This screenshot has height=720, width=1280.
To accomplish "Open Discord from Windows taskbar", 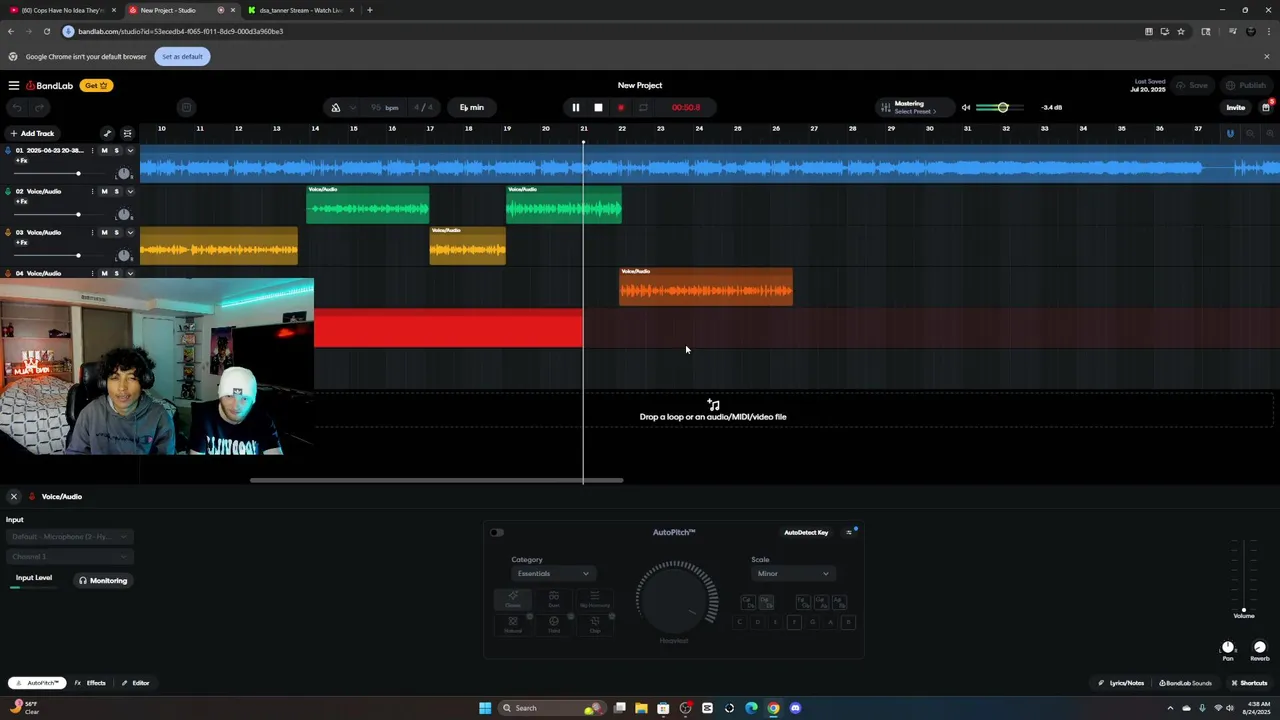I will [x=796, y=708].
